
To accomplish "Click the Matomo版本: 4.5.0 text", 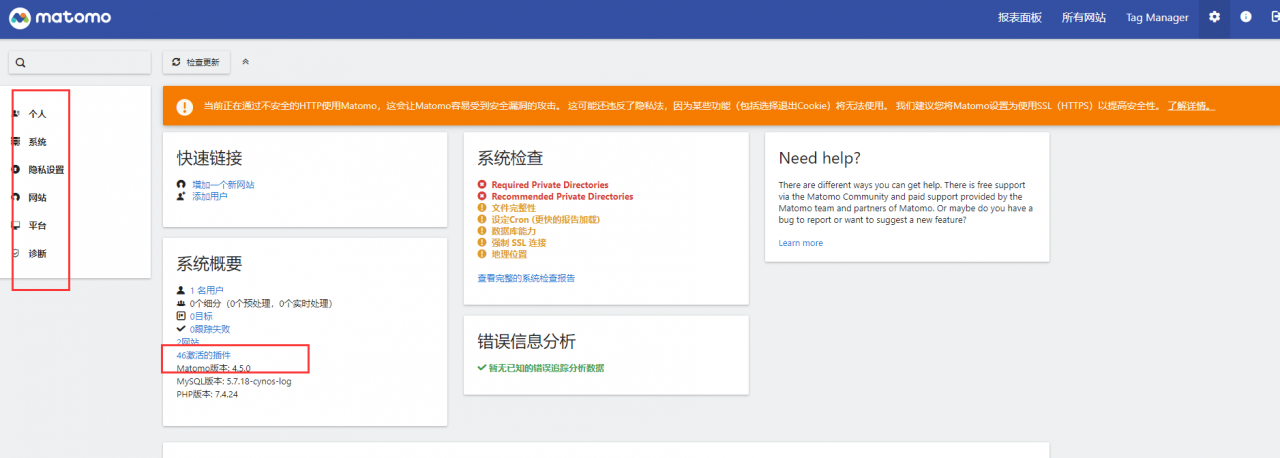I will pos(213,368).
